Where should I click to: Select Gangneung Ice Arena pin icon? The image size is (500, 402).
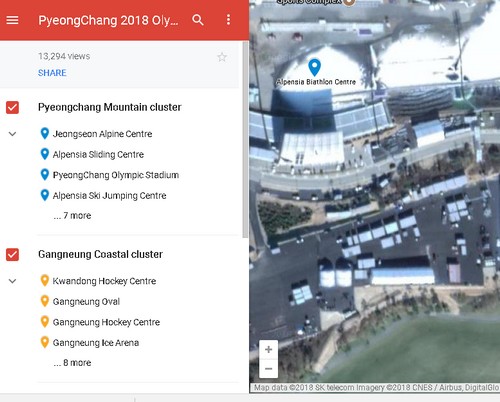[45, 342]
